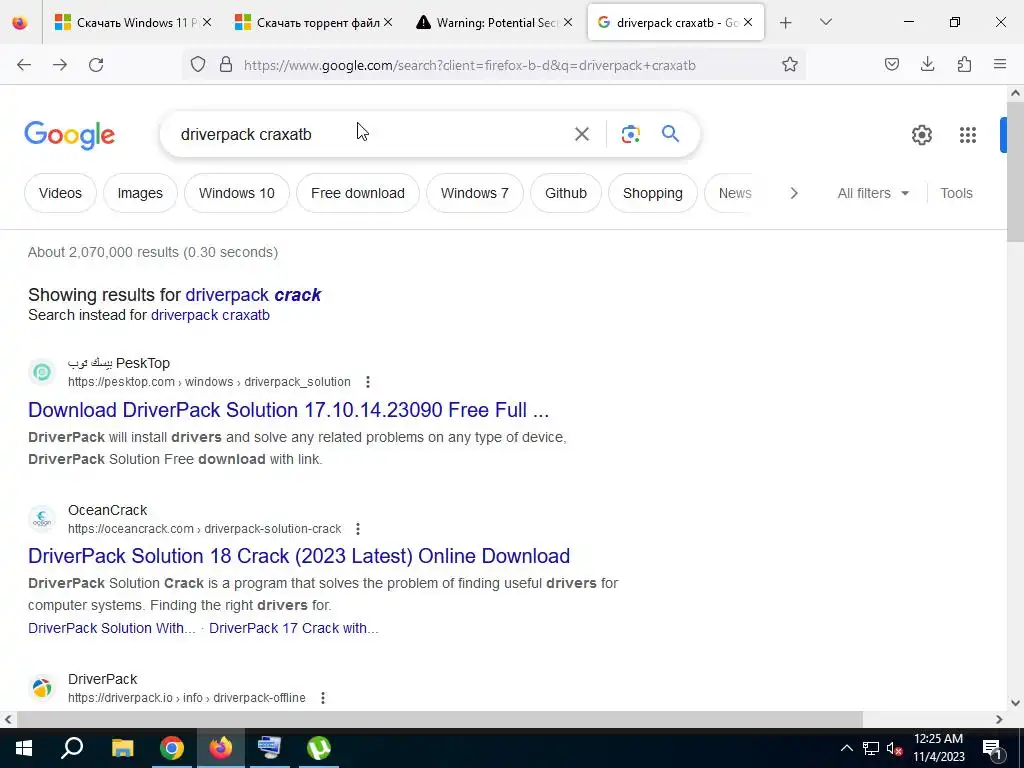Open Firefox extensions menu
Screen dimensions: 1024x768
[x=964, y=65]
